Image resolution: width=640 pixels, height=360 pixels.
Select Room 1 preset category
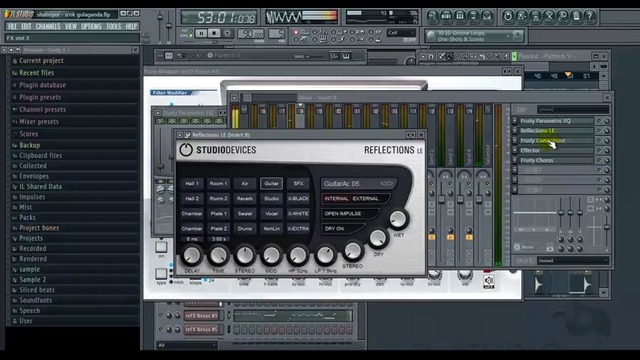coord(218,184)
